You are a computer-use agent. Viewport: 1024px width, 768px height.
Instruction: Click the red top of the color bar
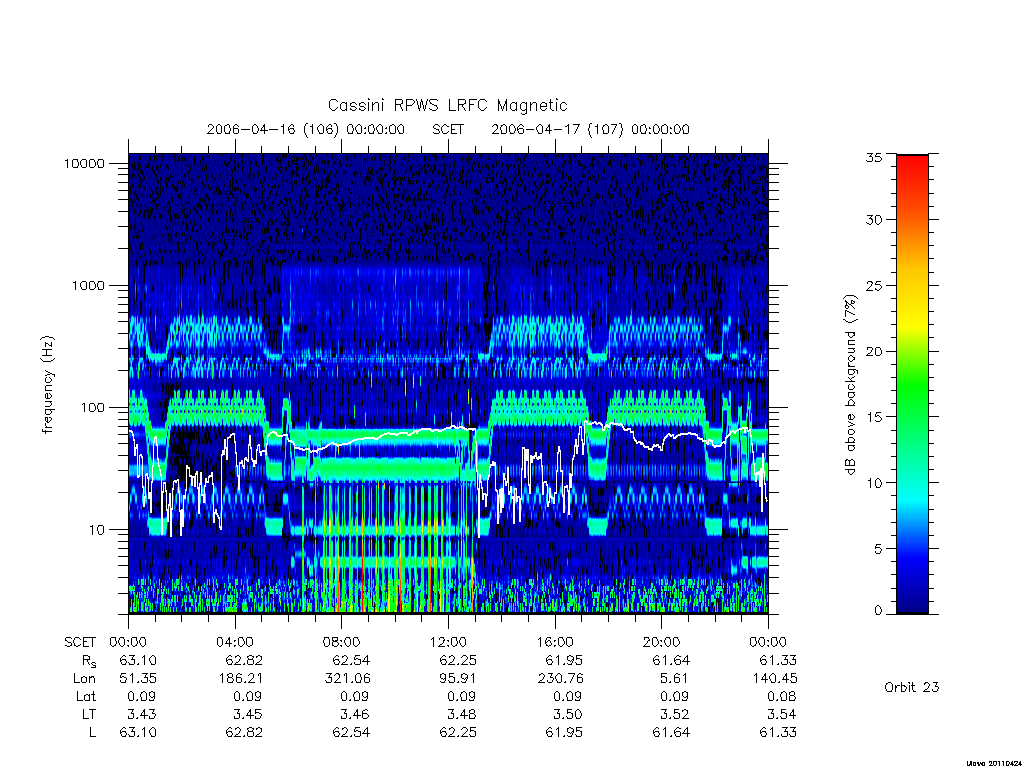pos(912,163)
